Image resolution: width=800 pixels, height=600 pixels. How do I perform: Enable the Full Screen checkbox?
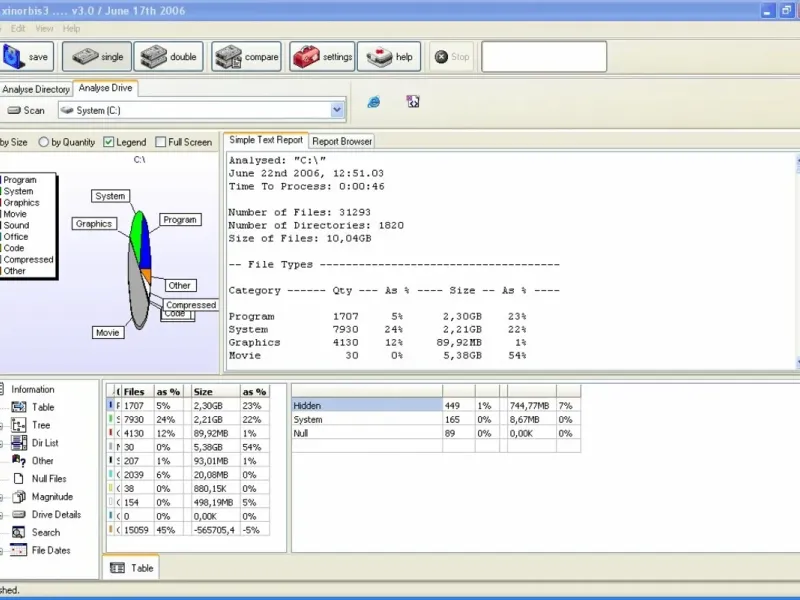pos(161,142)
